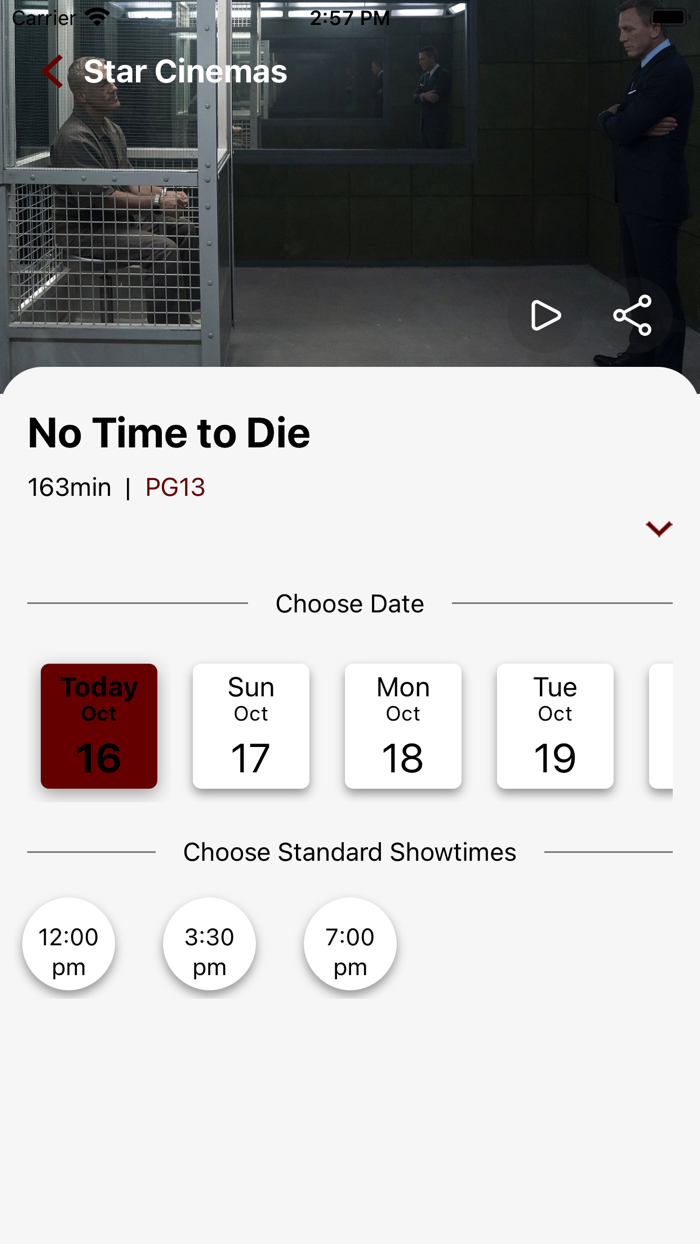Pick the 7:00 pm showtime

(x=350, y=943)
